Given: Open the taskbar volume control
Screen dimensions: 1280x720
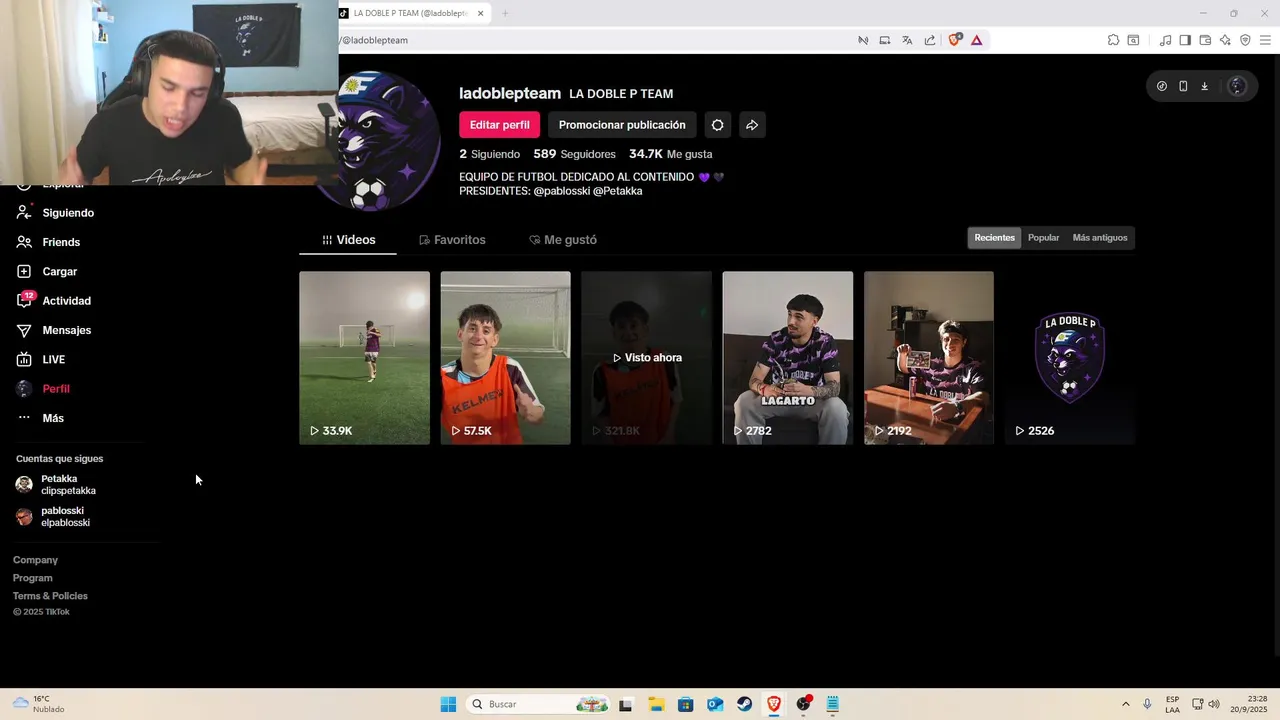Looking at the screenshot, I should [x=1214, y=704].
